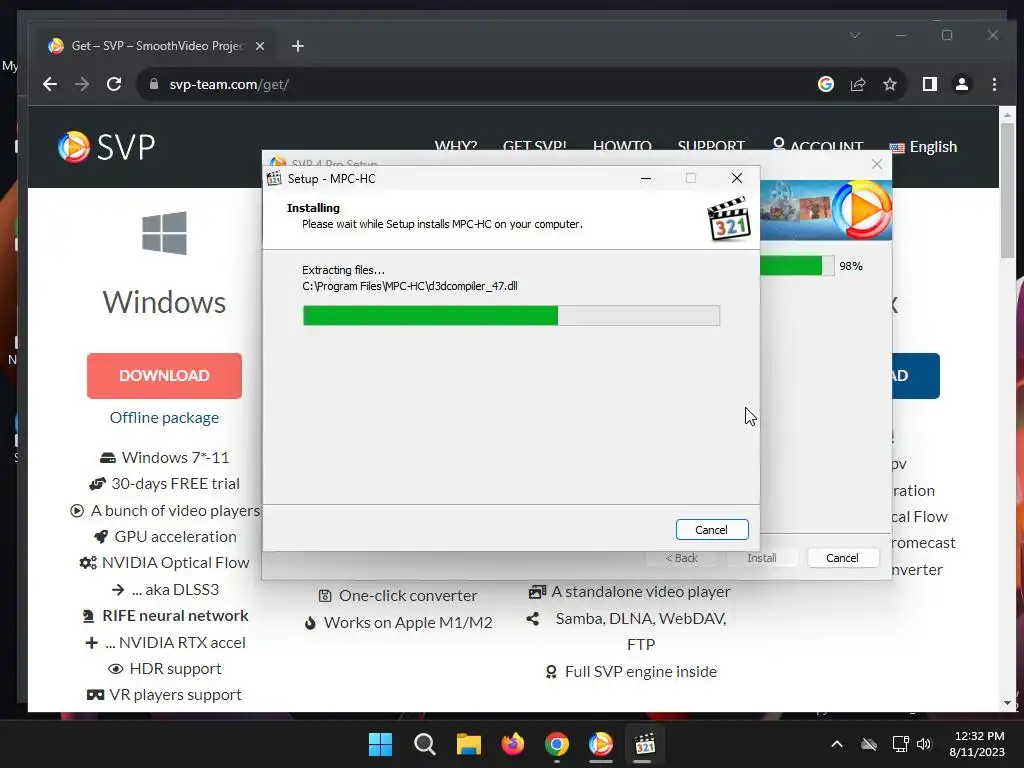Open Chrome three-dot menu
Viewport: 1024px width, 768px height.
pos(994,84)
